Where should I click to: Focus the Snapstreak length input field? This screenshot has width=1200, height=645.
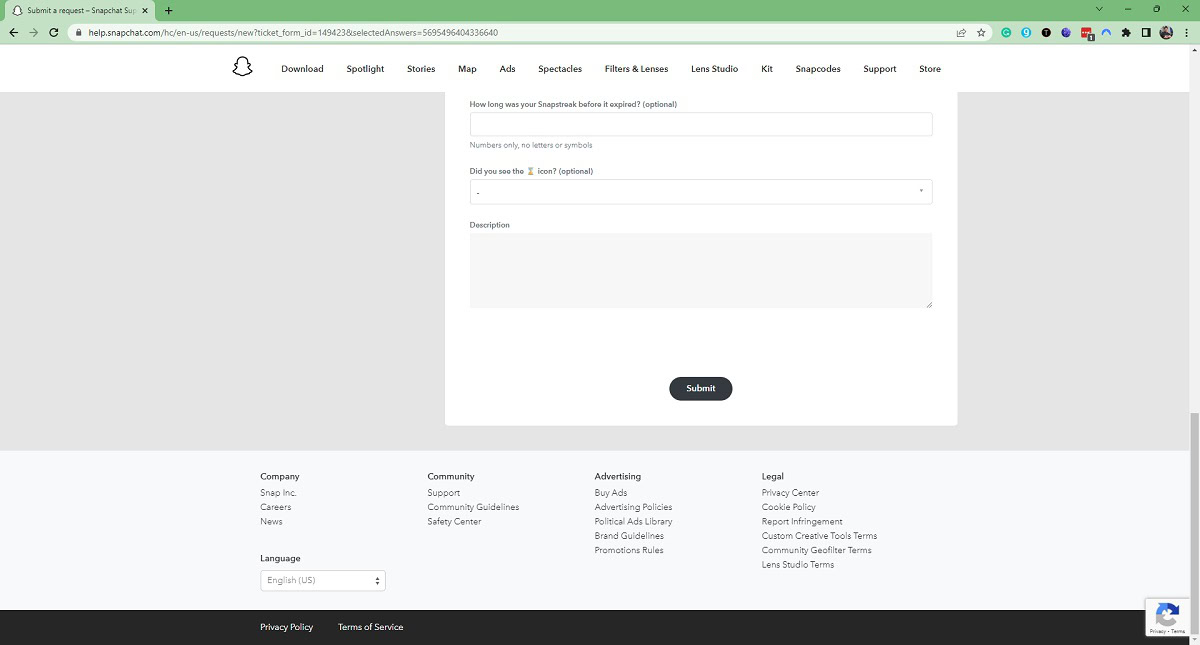[700, 124]
